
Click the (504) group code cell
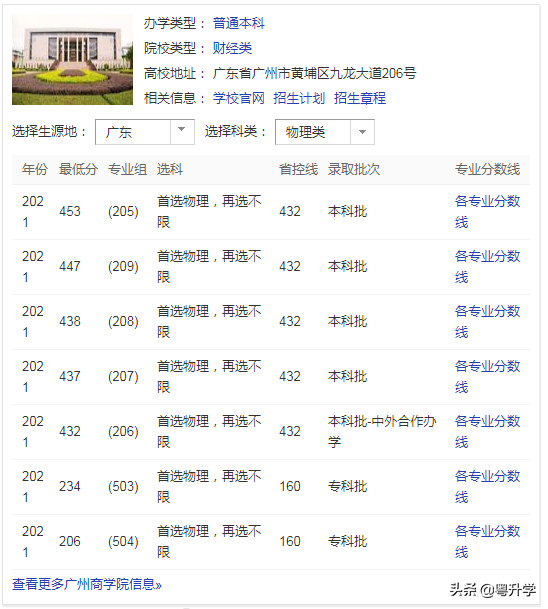tap(123, 541)
